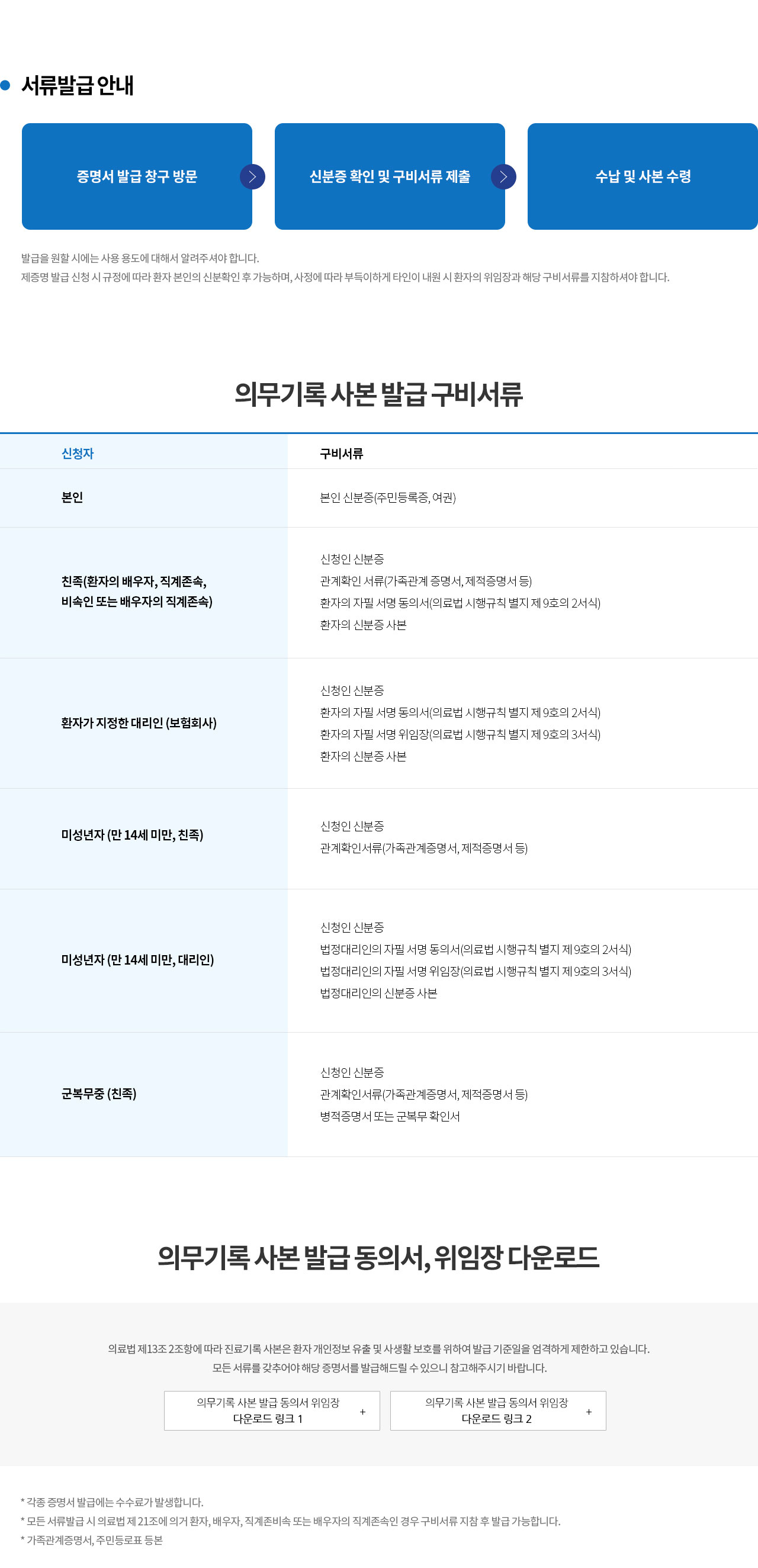
Task: Click the 구비서류 column header
Action: [342, 454]
